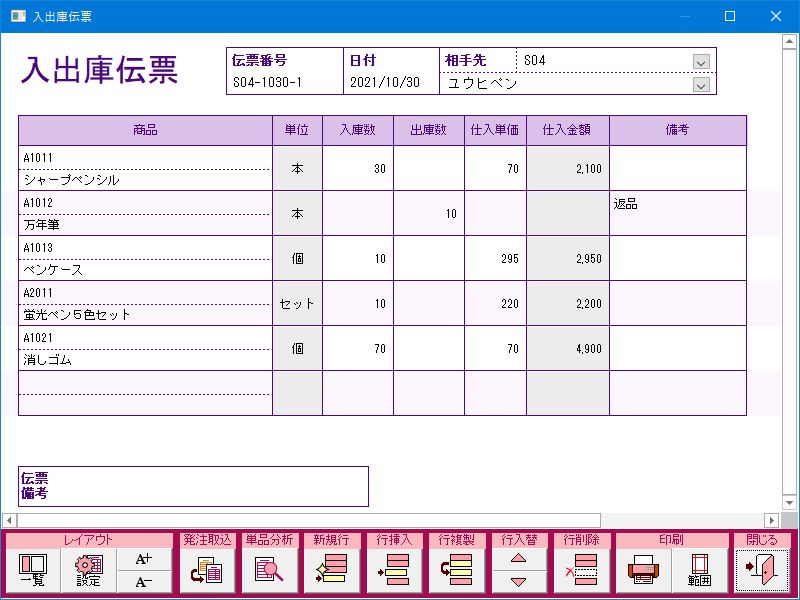800x600 pixels.
Task: Expand the 相手先 code S04 dropdown
Action: coord(702,62)
